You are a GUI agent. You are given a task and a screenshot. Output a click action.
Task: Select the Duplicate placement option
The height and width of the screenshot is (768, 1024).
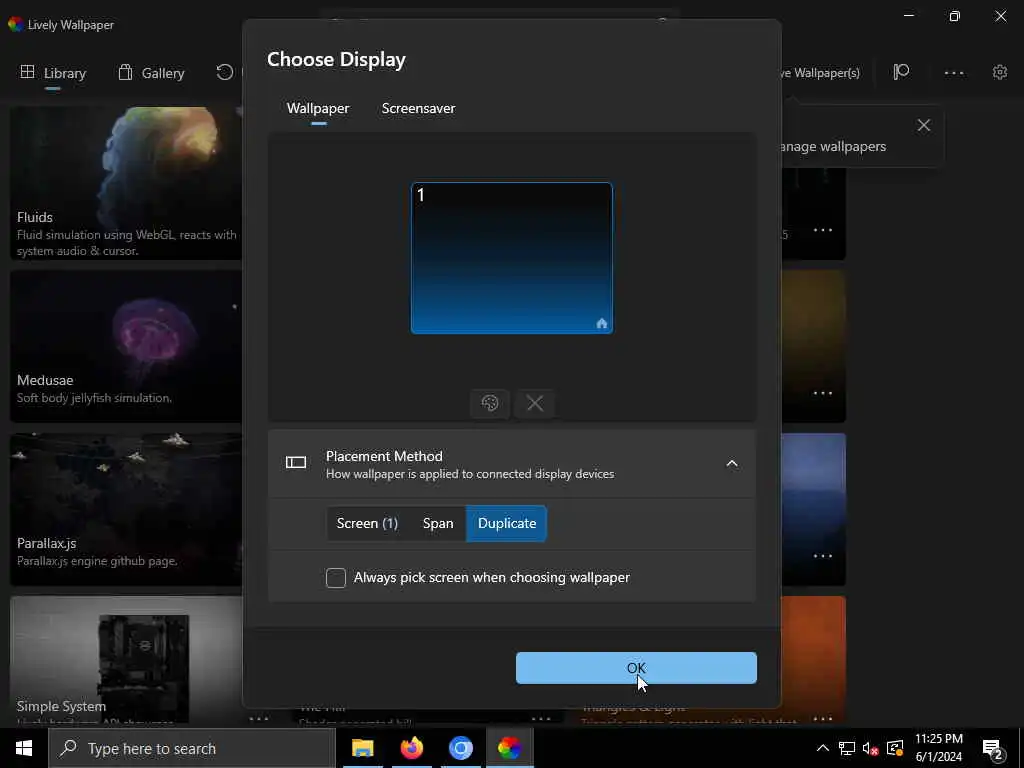[507, 523]
